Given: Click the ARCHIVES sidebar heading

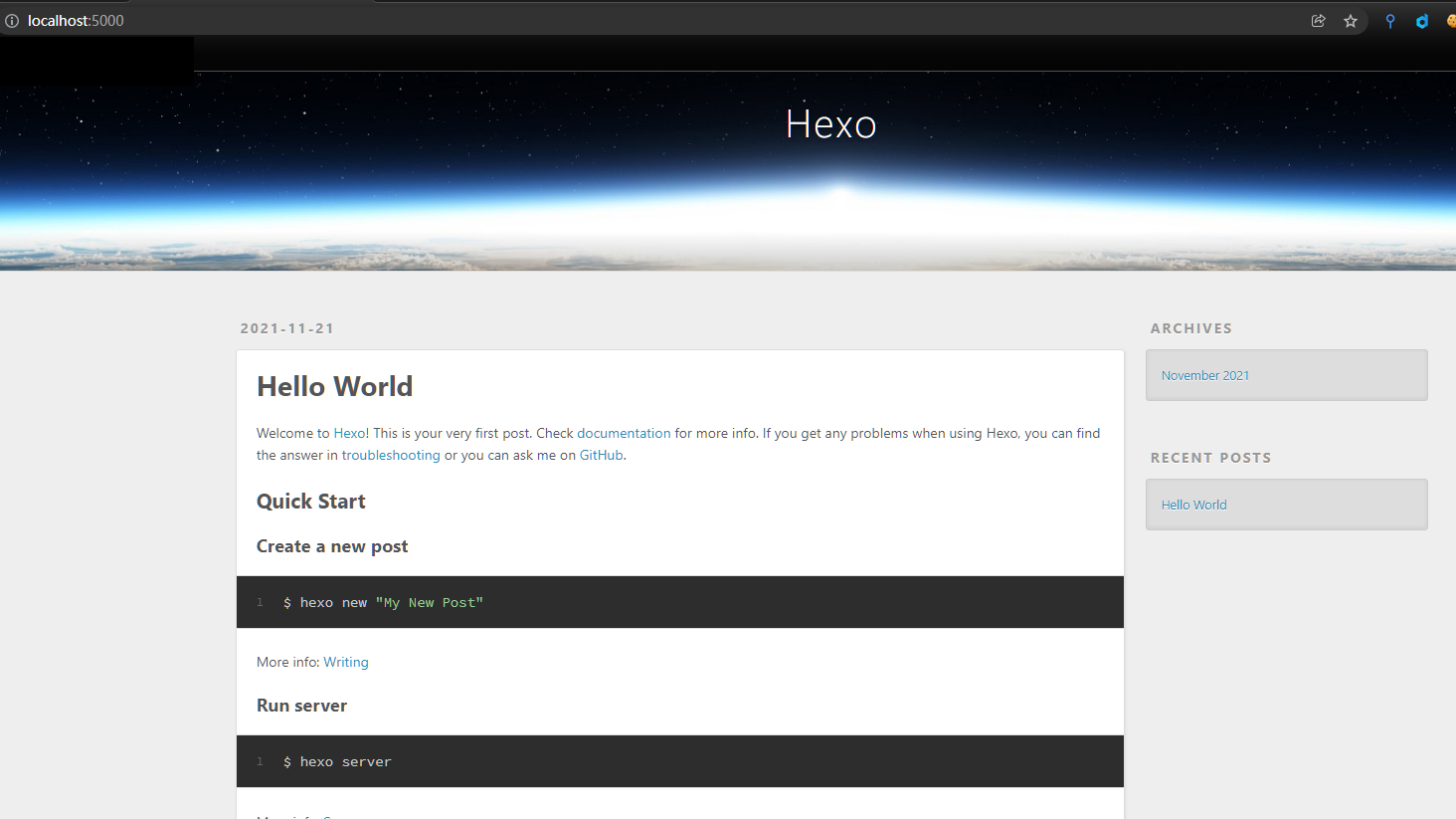Looking at the screenshot, I should tap(1191, 328).
